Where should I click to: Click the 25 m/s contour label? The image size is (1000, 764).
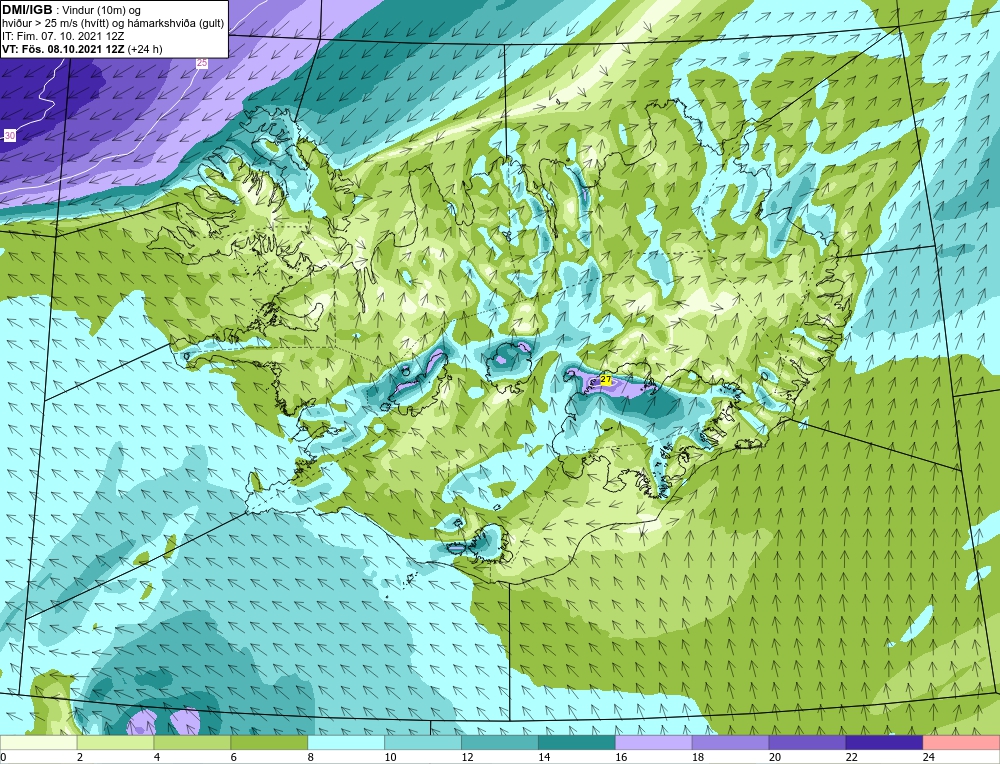tap(202, 63)
